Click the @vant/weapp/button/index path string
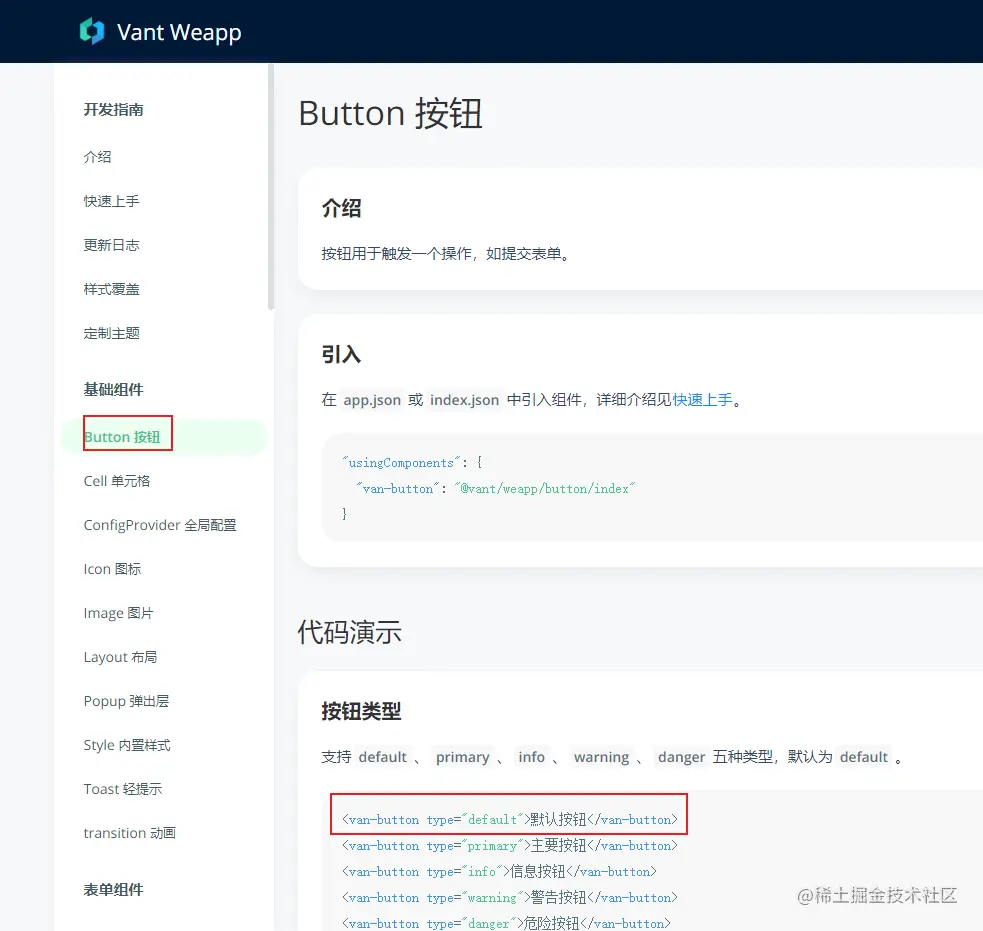Viewport: 983px width, 931px height. (x=545, y=488)
